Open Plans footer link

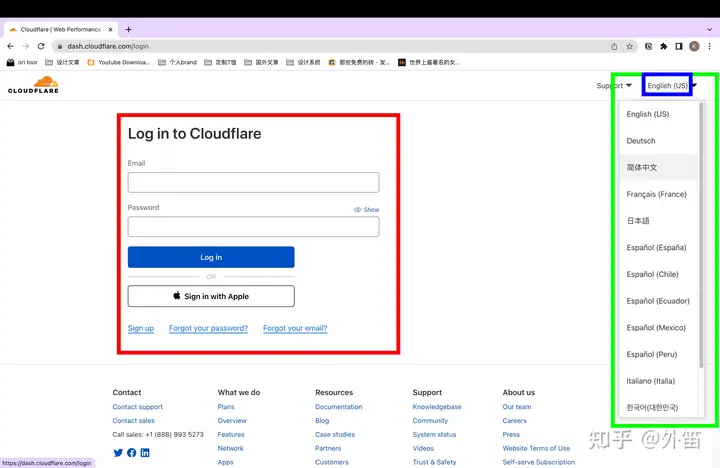pos(226,406)
